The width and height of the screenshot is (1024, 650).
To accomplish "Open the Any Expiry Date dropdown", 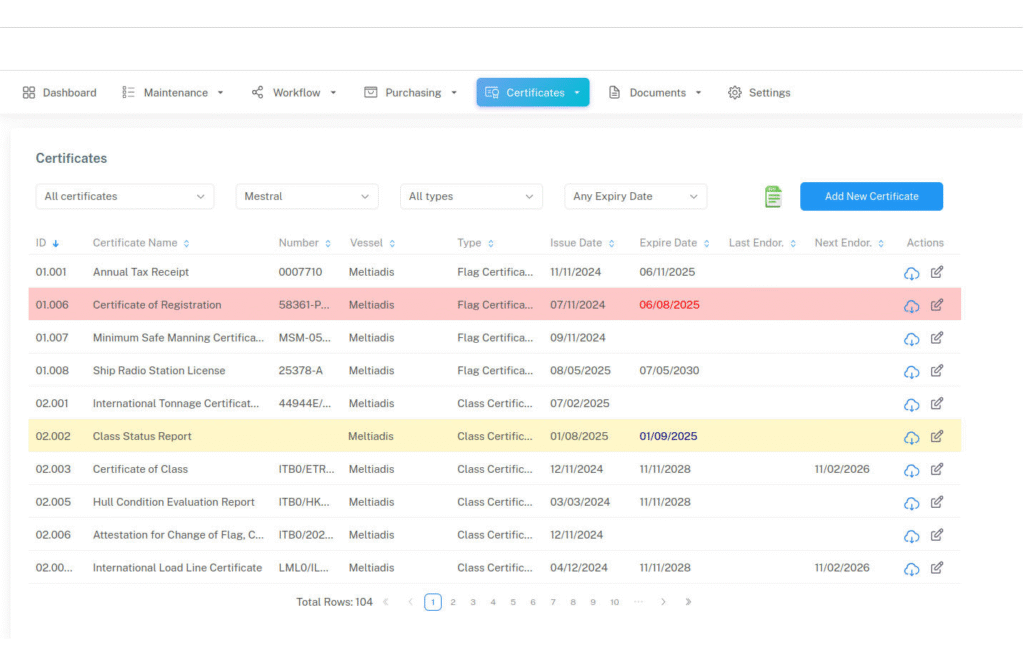I will click(x=635, y=197).
